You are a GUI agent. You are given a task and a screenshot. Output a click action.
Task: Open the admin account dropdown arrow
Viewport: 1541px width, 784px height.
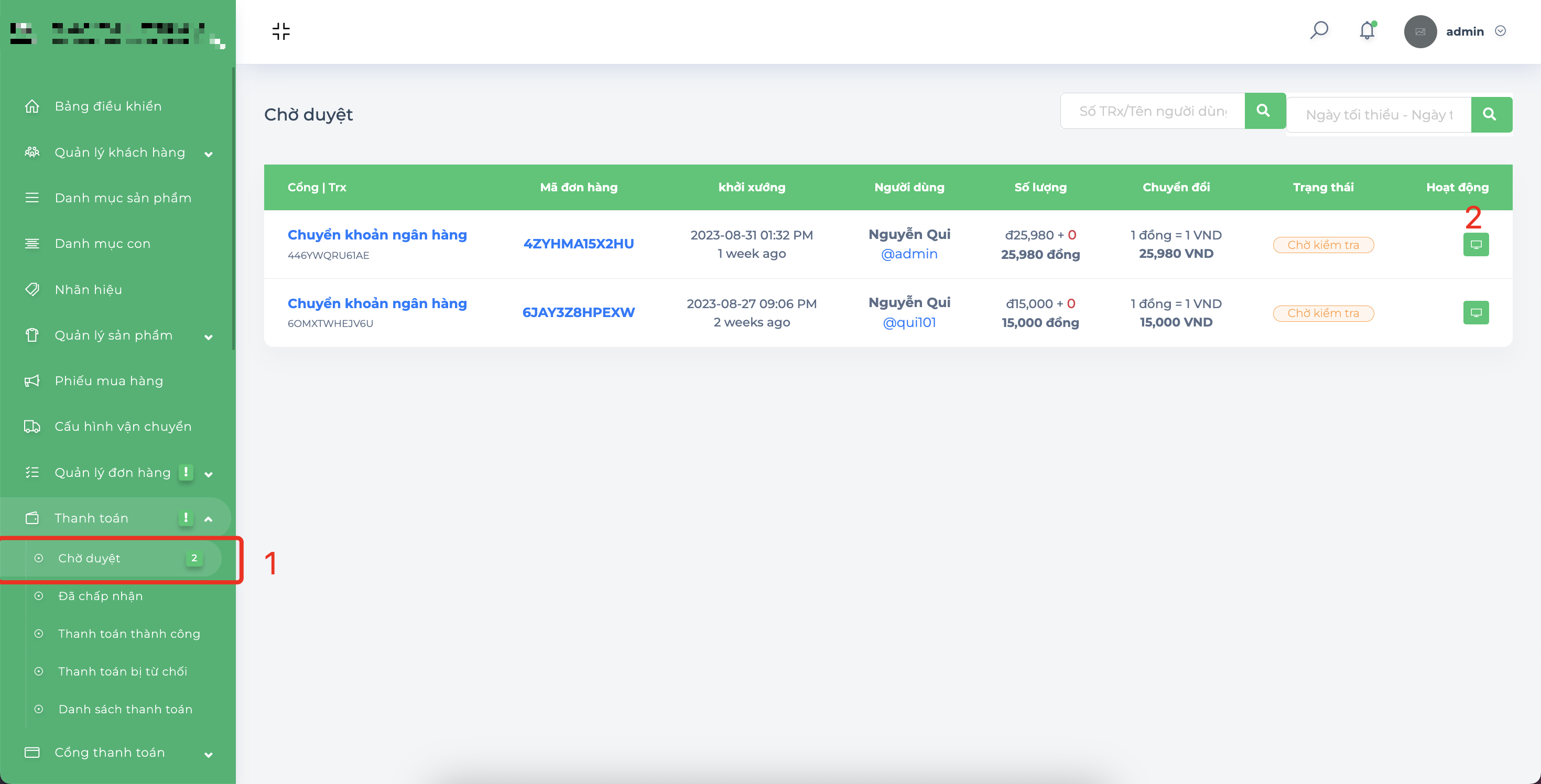pyautogui.click(x=1500, y=31)
